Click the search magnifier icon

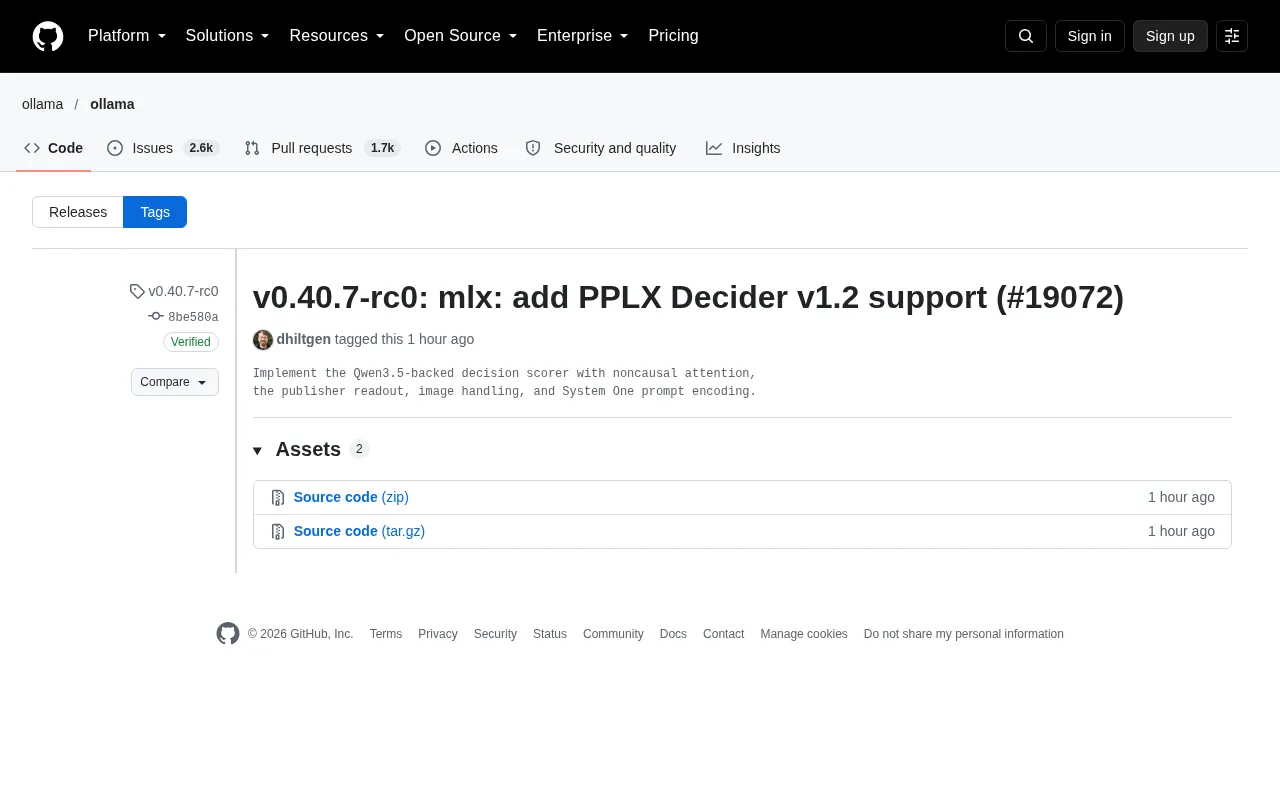point(1026,36)
